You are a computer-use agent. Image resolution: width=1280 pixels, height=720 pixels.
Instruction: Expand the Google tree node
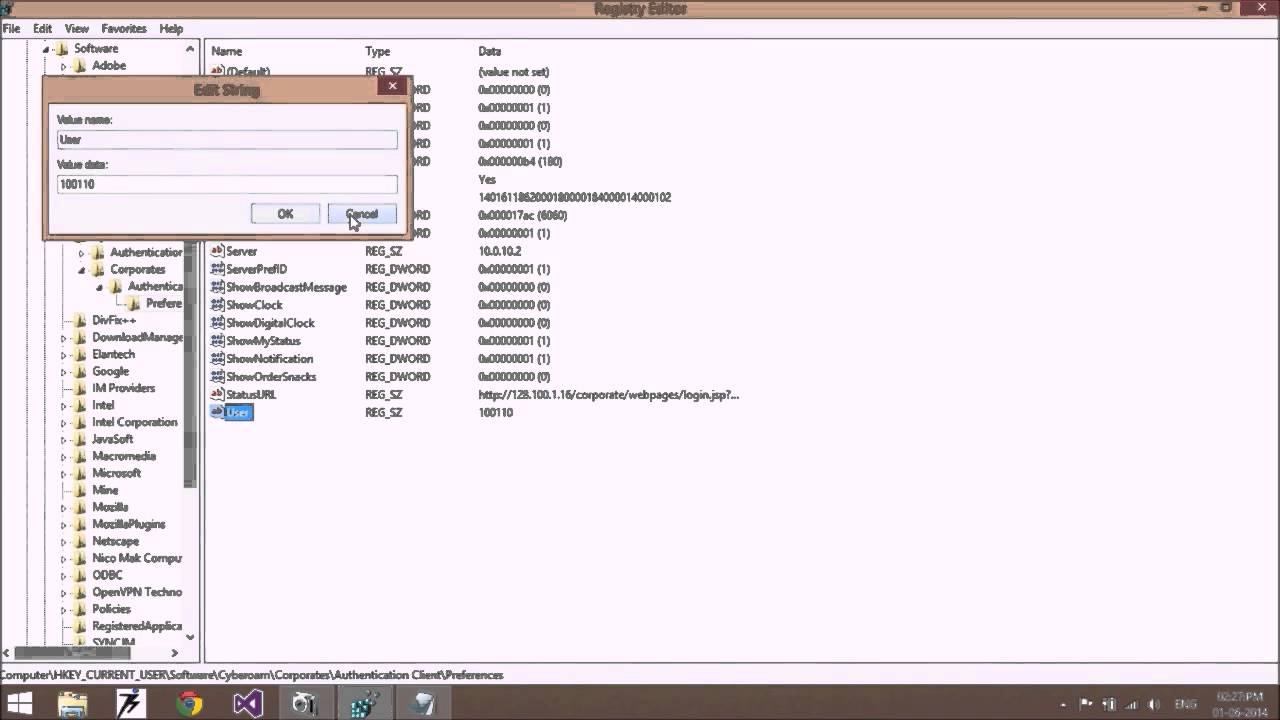click(x=63, y=372)
